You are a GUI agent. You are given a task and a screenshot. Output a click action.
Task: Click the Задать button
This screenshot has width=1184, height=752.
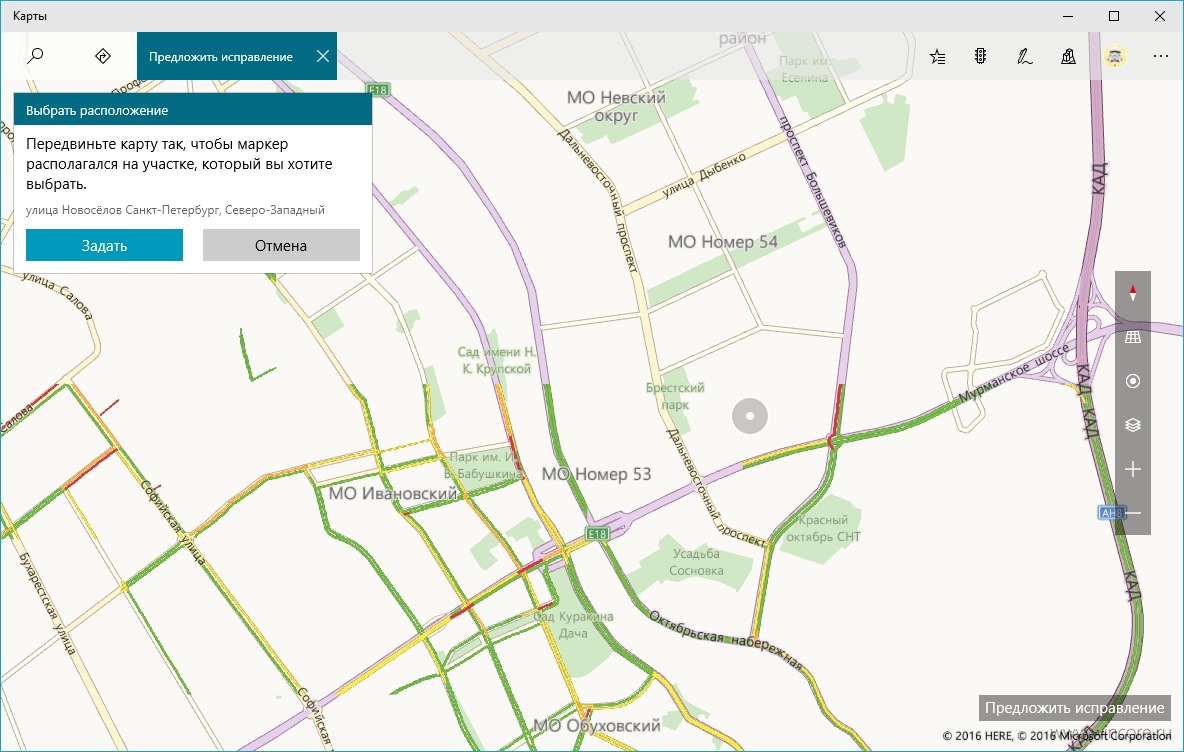104,245
